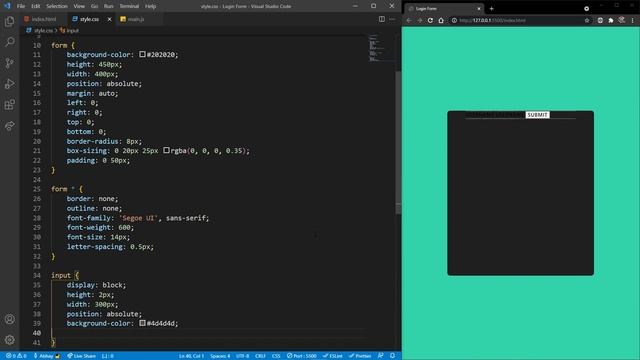This screenshot has width=640, height=360.
Task: Open the Extensions view
Action: point(9,104)
